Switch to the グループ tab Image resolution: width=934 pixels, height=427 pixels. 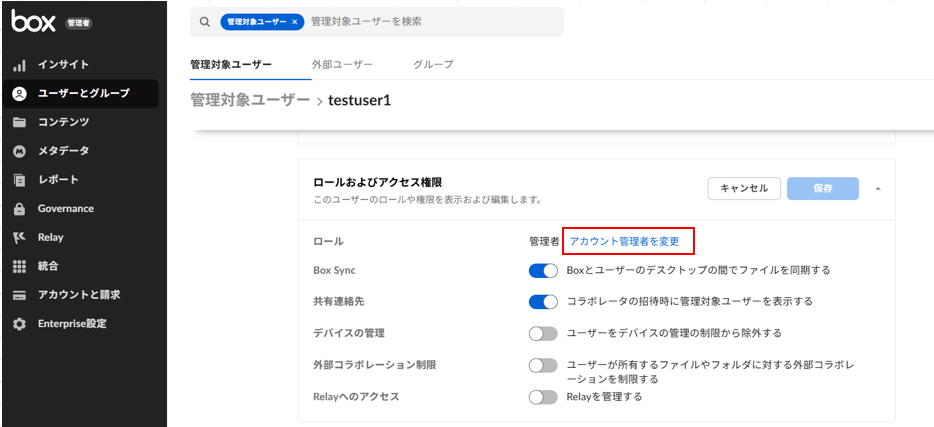click(x=433, y=65)
